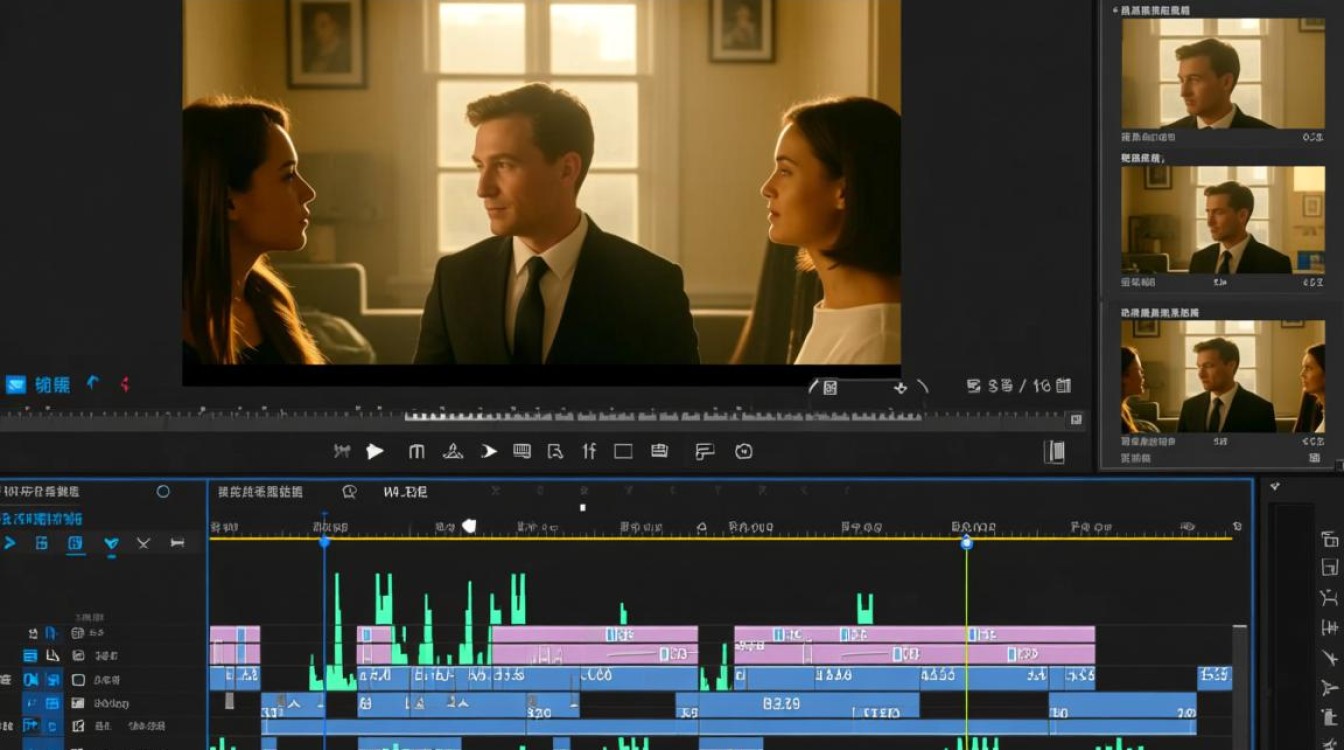Click the small square button ending the scrub bar
The width and height of the screenshot is (1344, 750).
tap(1075, 419)
